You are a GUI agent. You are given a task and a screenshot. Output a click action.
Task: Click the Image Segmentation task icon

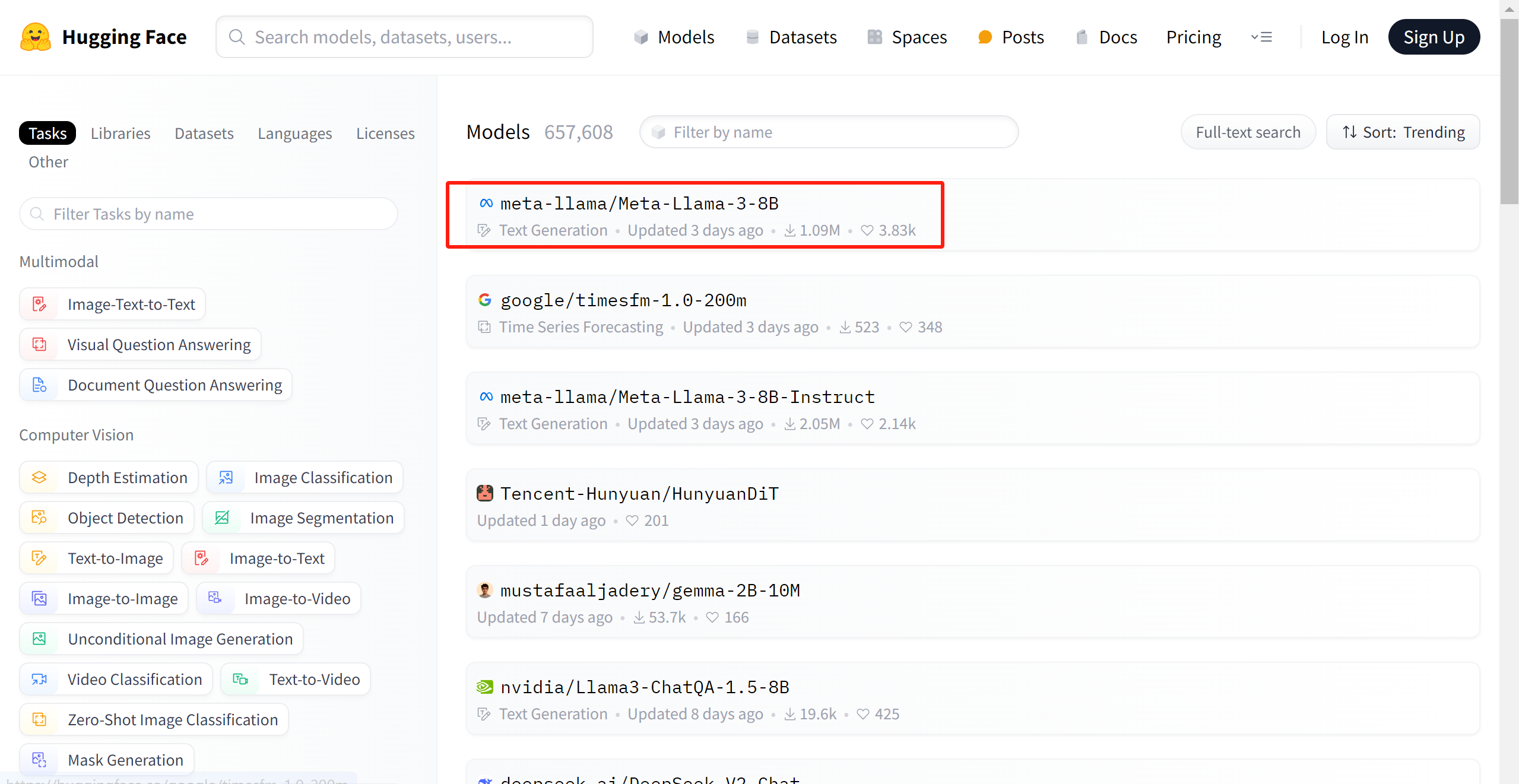(x=221, y=518)
